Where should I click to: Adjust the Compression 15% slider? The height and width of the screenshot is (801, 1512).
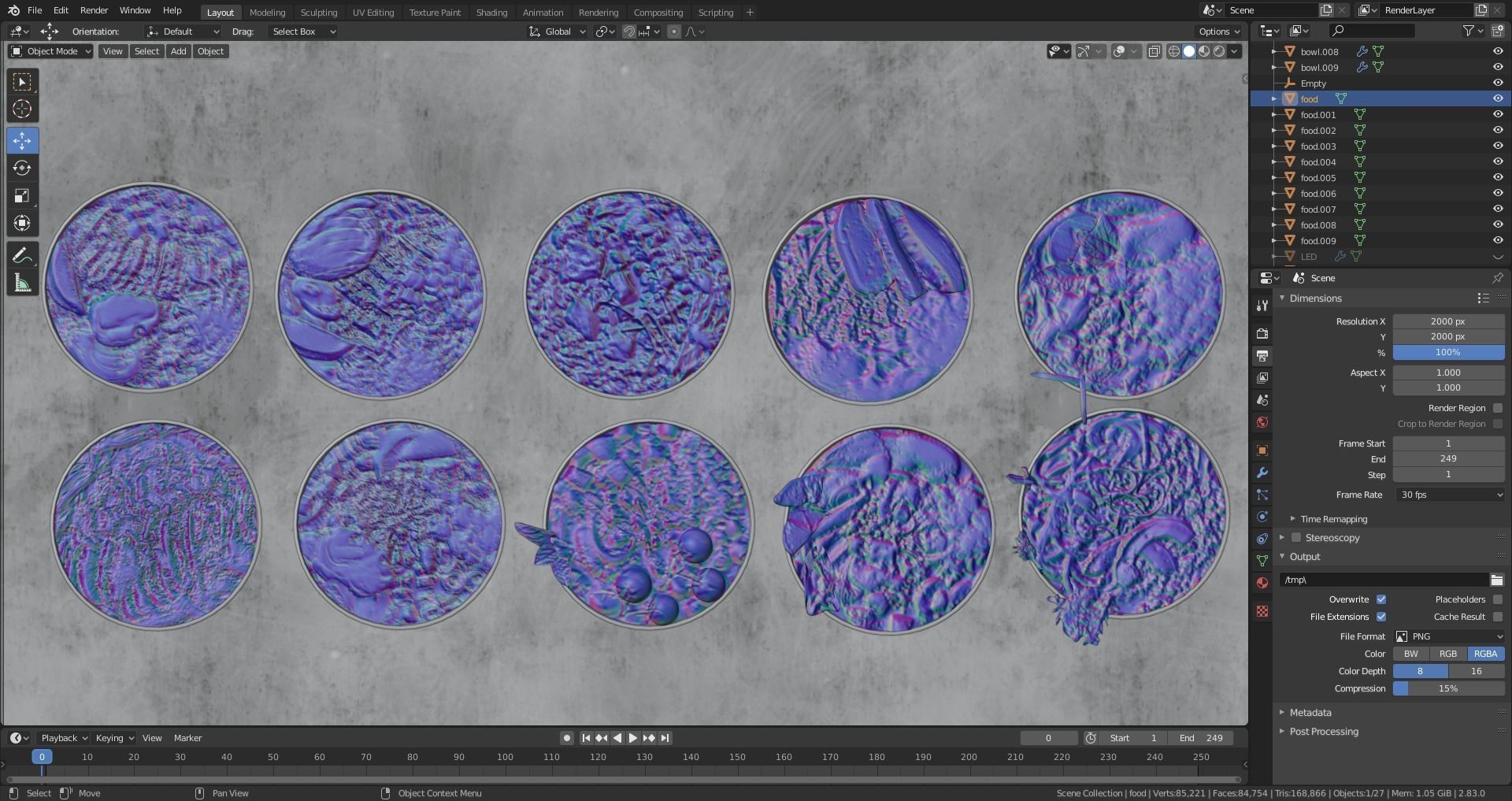tap(1449, 688)
